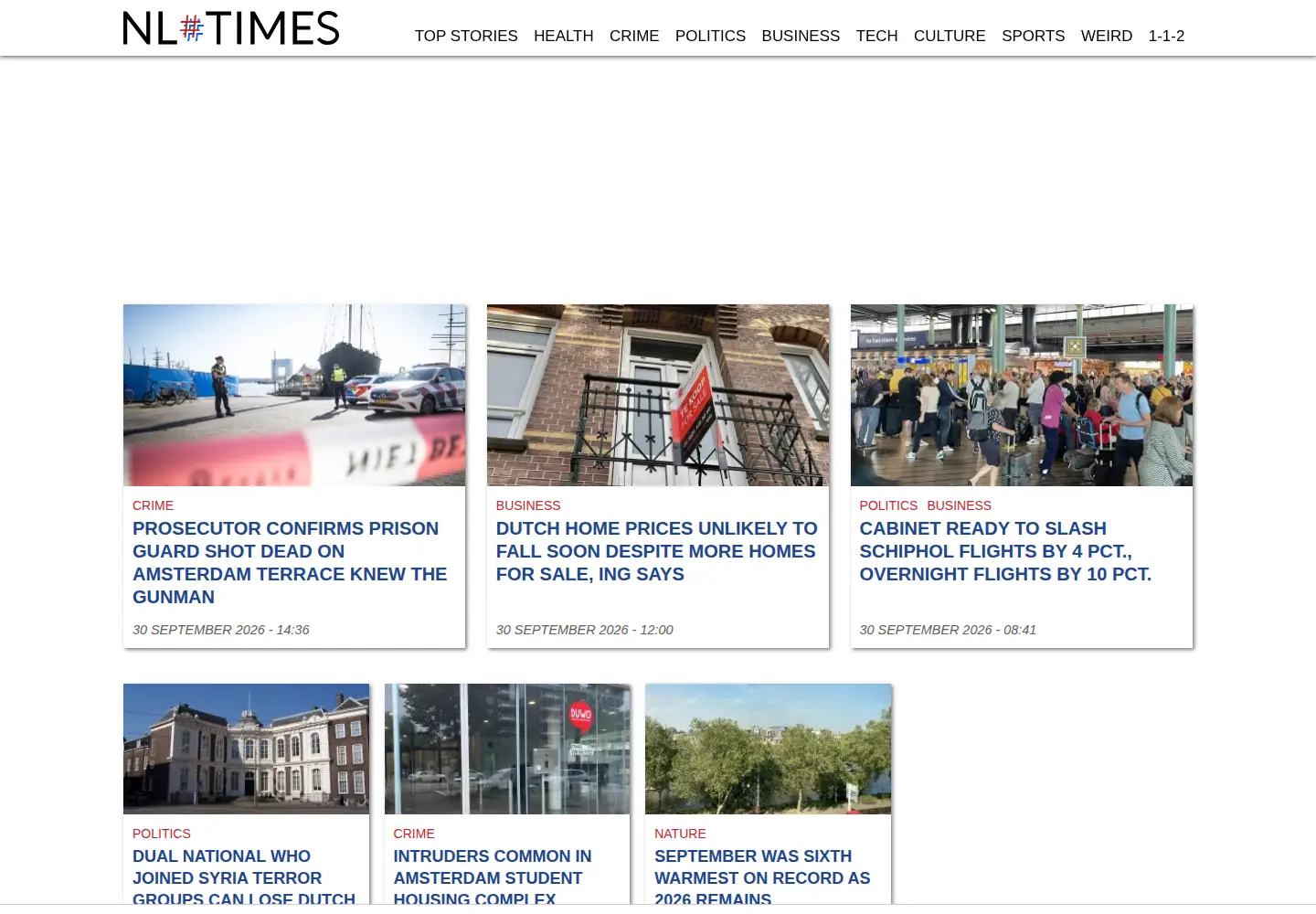This screenshot has height=914, width=1316.
Task: Click the NL Times logo
Action: (231, 28)
